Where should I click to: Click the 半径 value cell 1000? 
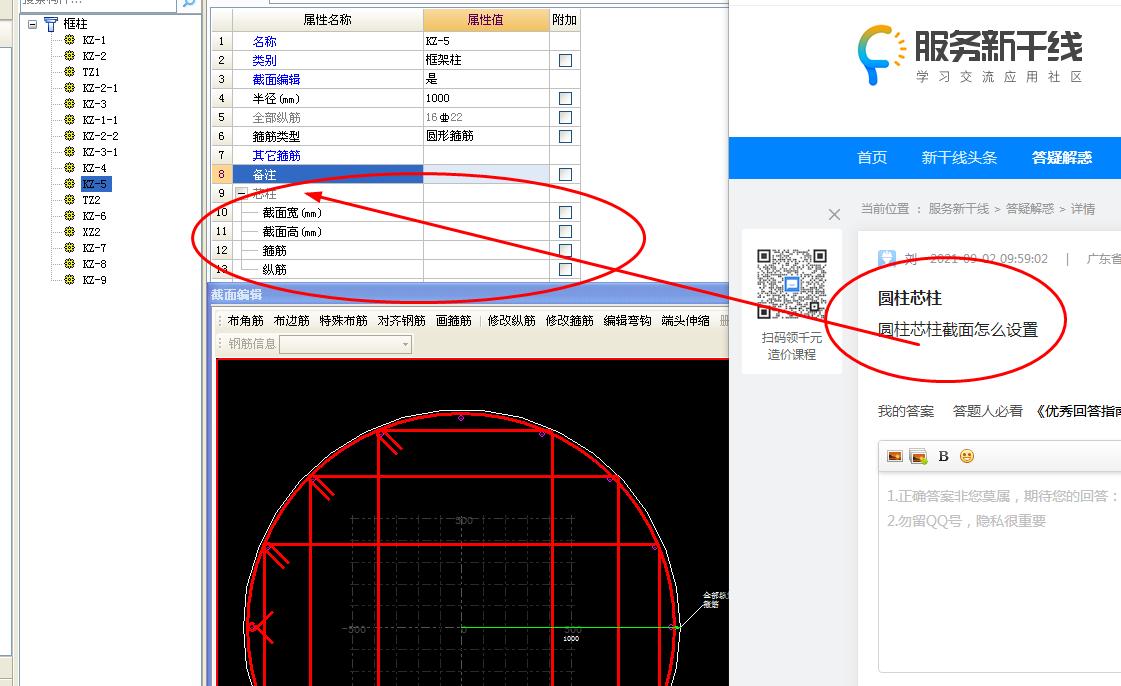pos(486,99)
